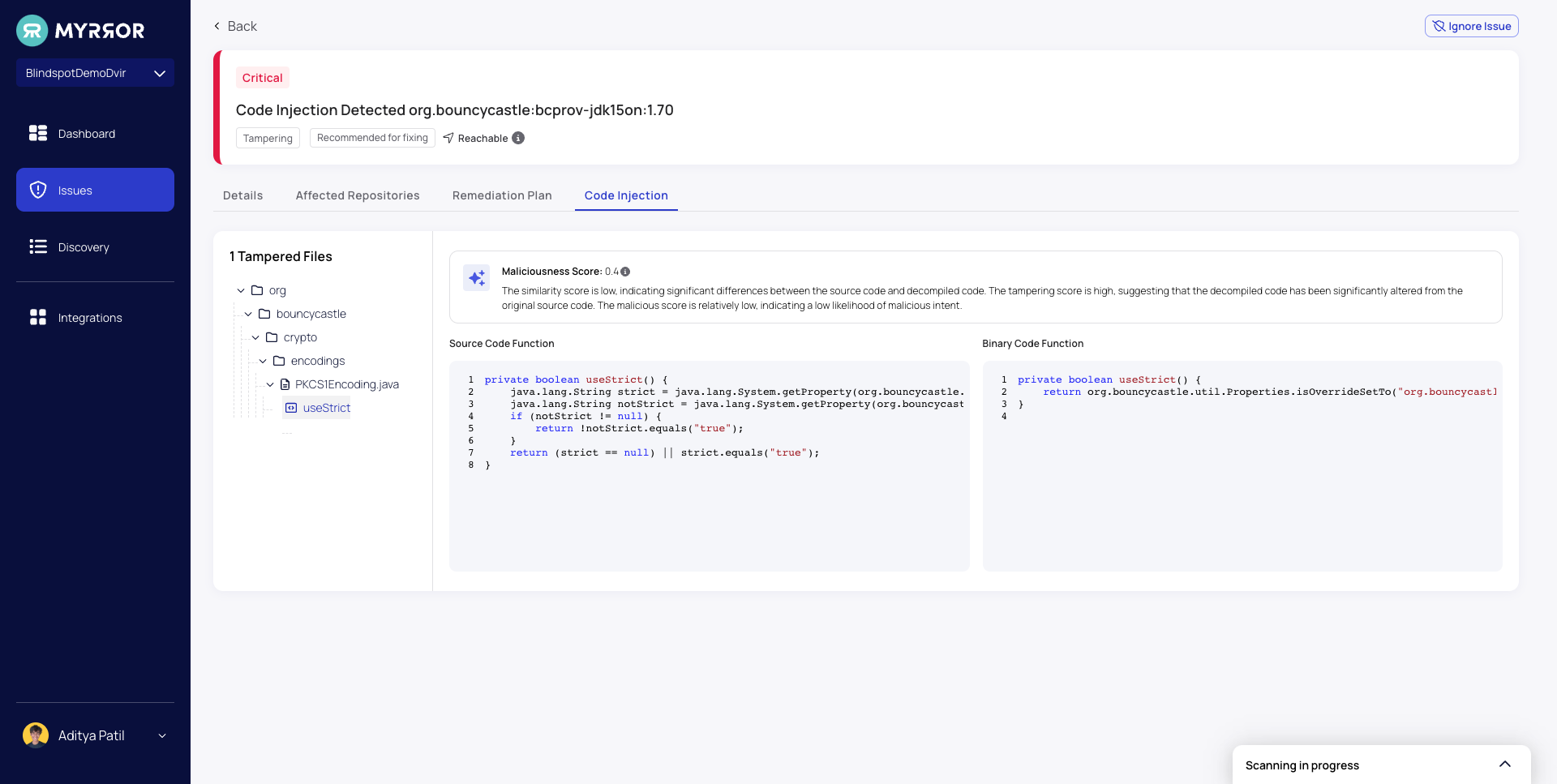
Task: Click the Recommended for fixing tag
Action: click(372, 138)
